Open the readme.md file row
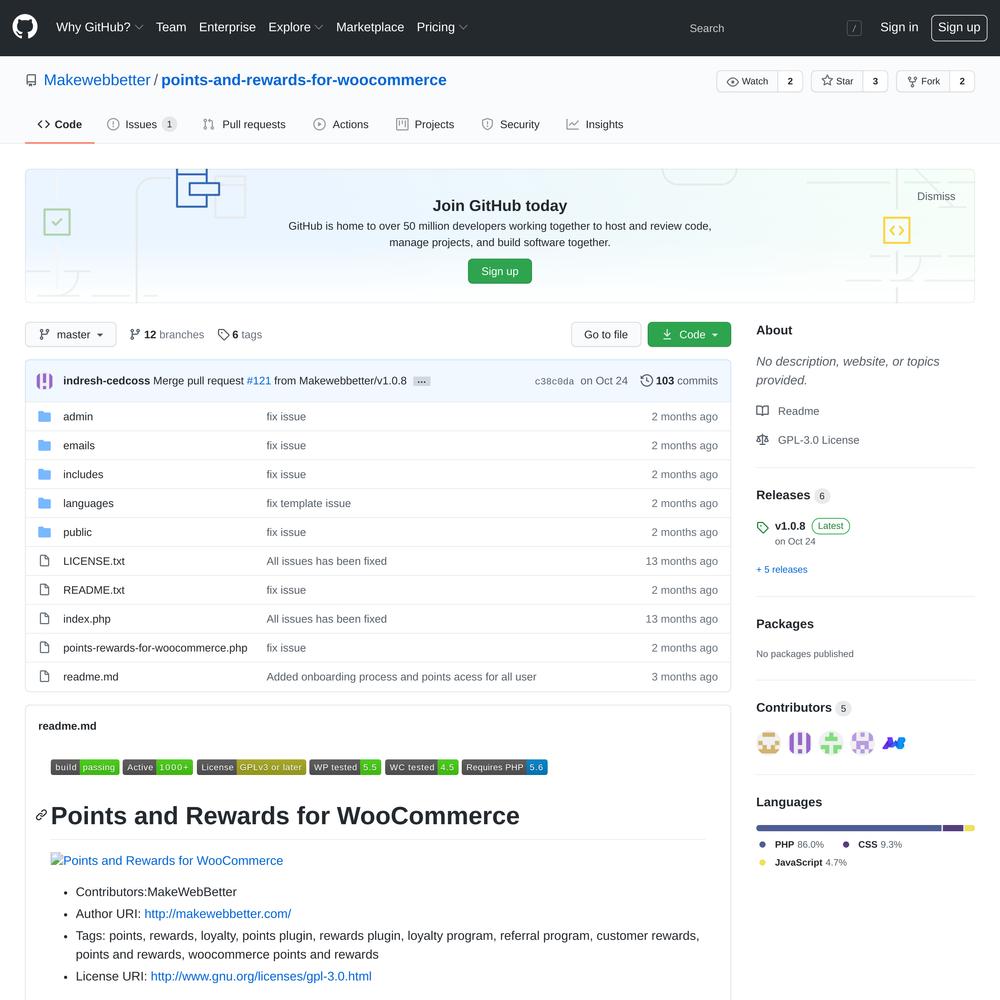The height and width of the screenshot is (1000, 1000). pyautogui.click(x=378, y=677)
